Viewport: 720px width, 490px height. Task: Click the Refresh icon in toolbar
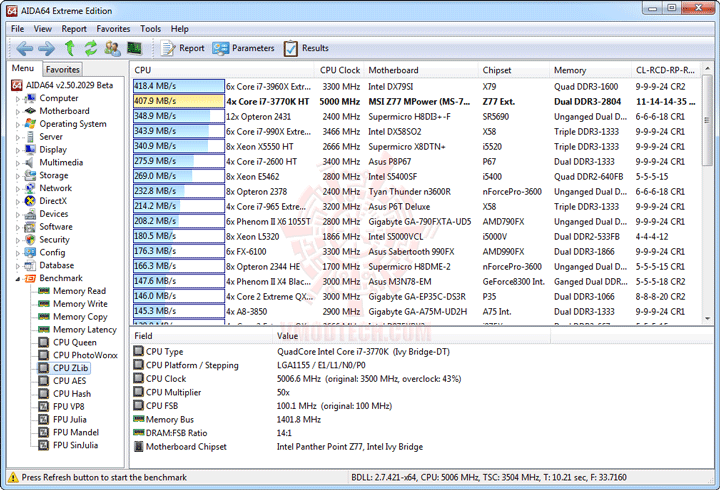(91, 48)
